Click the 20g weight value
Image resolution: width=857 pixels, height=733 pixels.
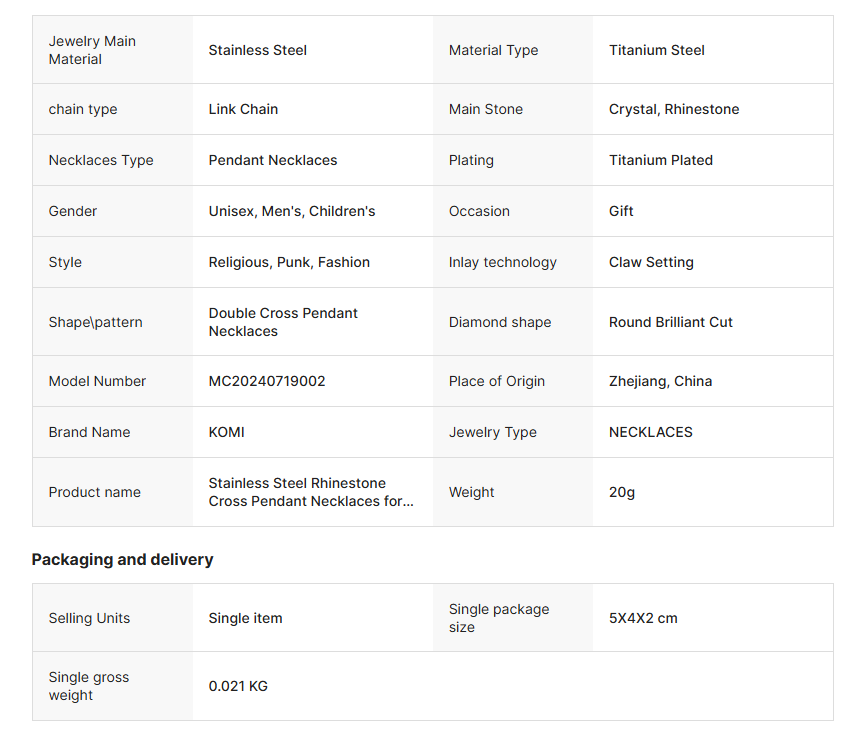pyautogui.click(x=622, y=492)
